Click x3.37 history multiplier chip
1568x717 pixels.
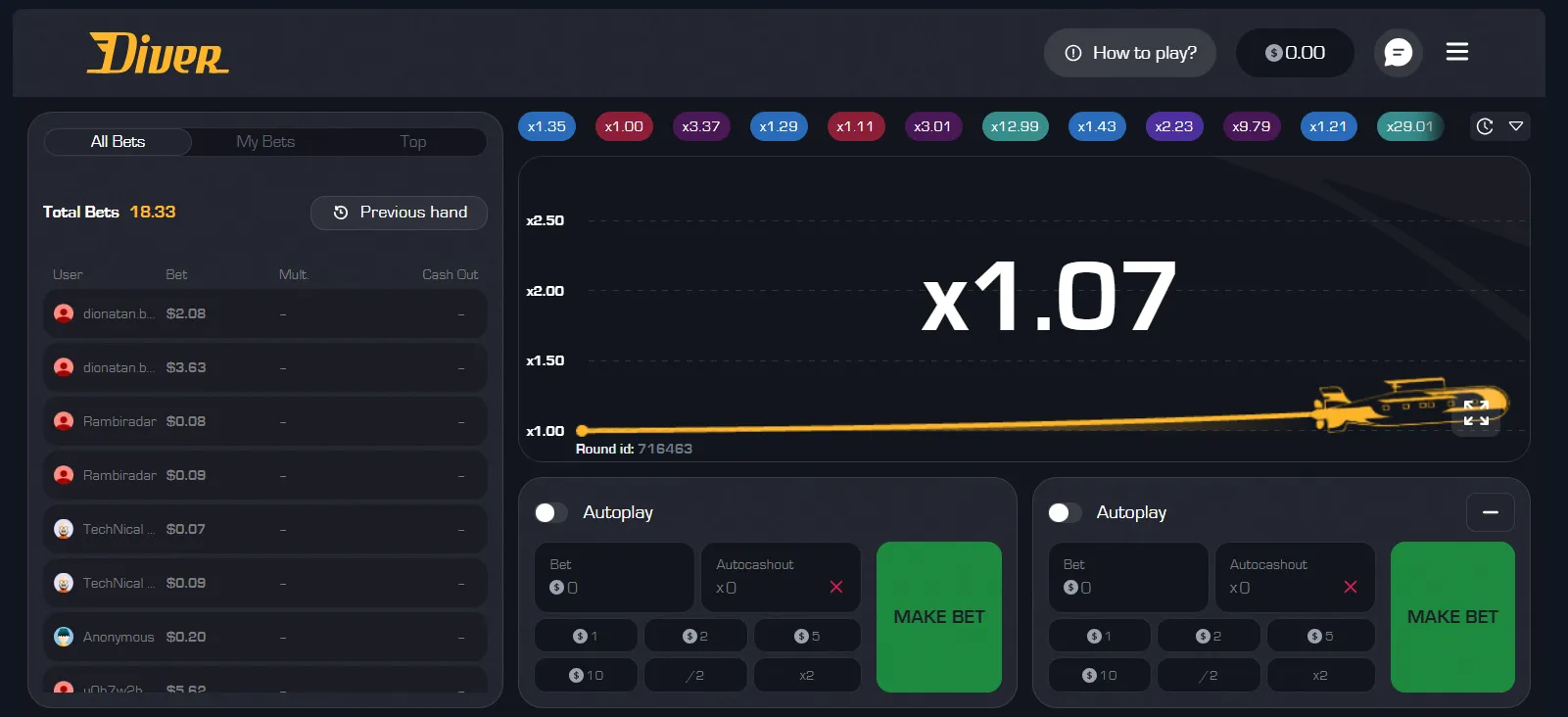(701, 126)
